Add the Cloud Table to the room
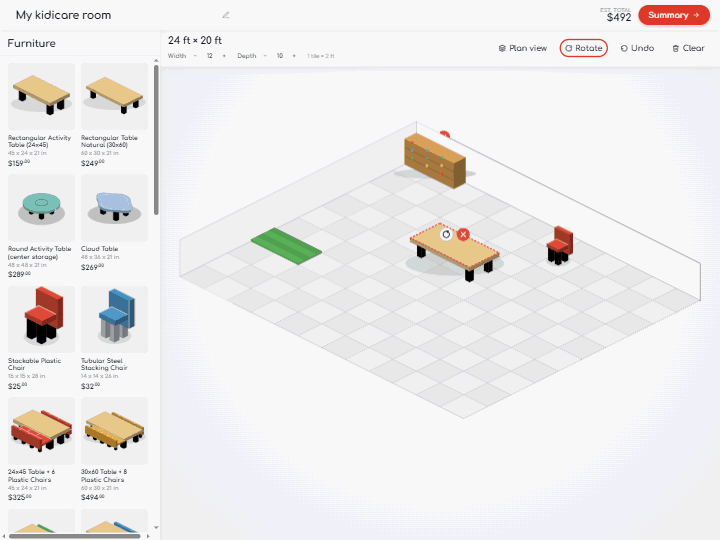Image resolution: width=720 pixels, height=540 pixels. coord(114,208)
